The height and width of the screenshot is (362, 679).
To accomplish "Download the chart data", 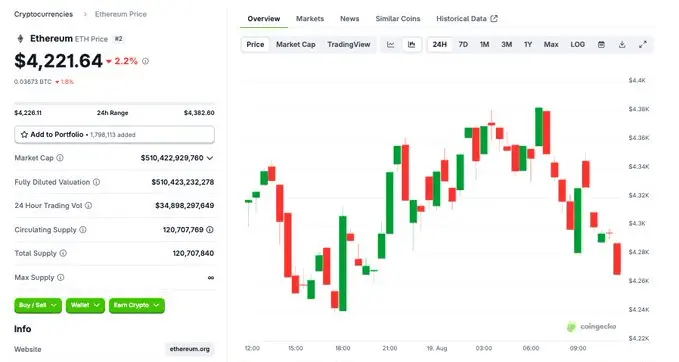I will [x=622, y=45].
